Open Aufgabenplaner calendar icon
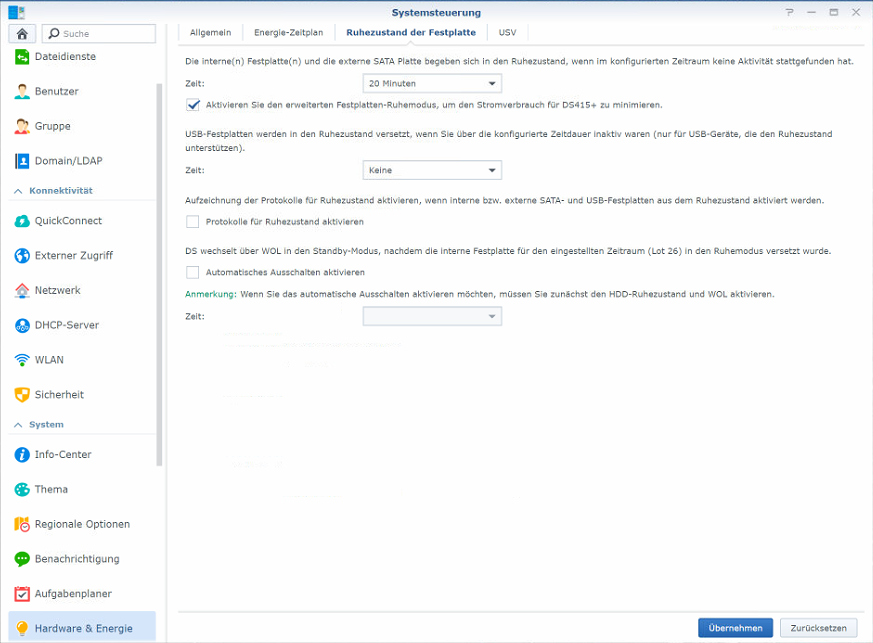The height and width of the screenshot is (643, 873). [22, 594]
